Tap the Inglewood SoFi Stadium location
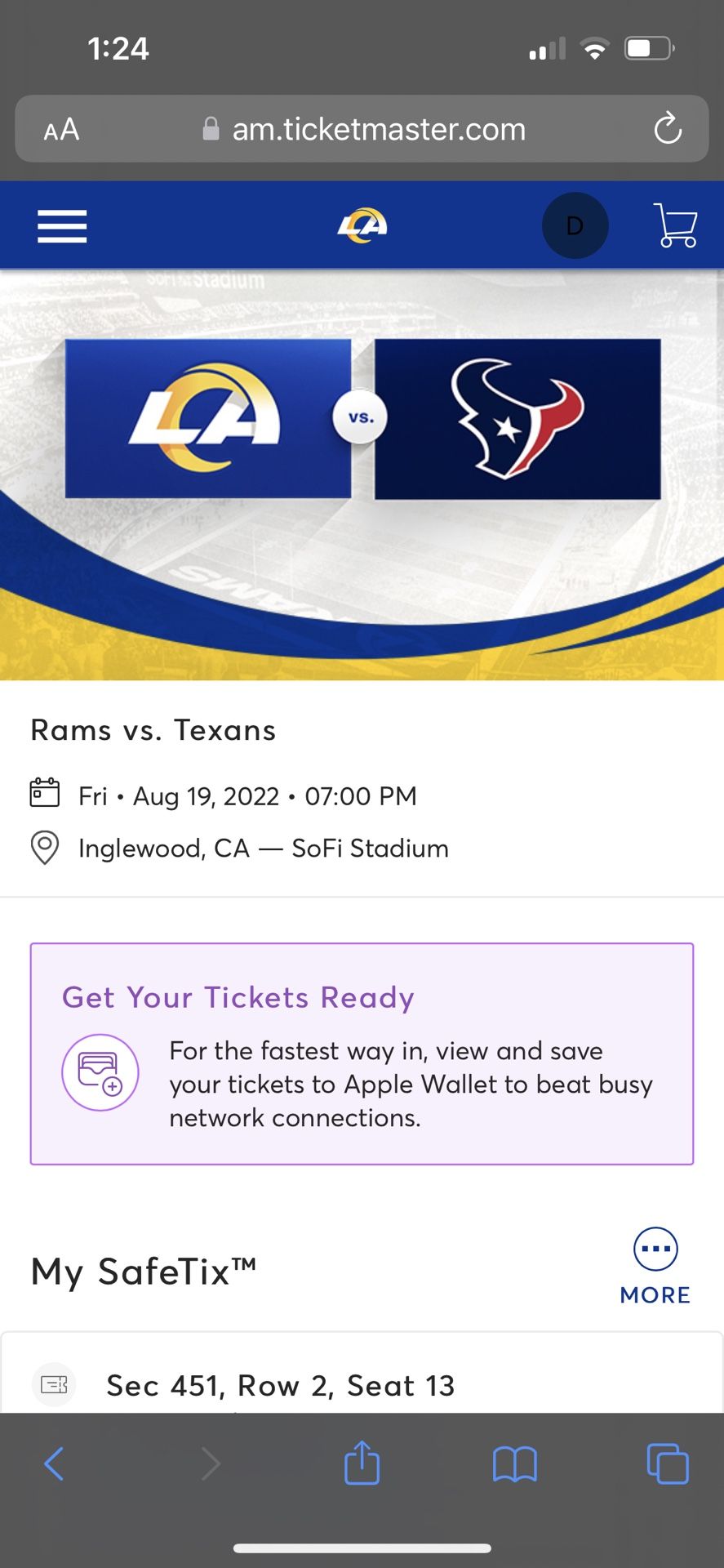 [263, 849]
